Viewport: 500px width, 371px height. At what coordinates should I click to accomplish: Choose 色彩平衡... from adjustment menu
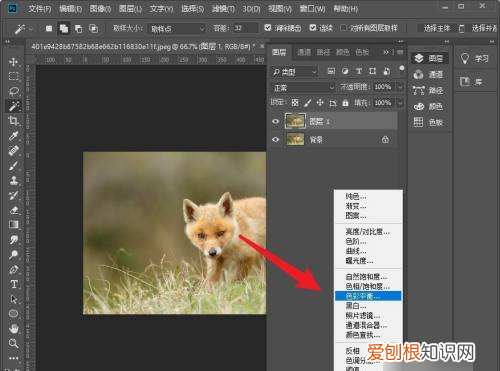point(368,296)
